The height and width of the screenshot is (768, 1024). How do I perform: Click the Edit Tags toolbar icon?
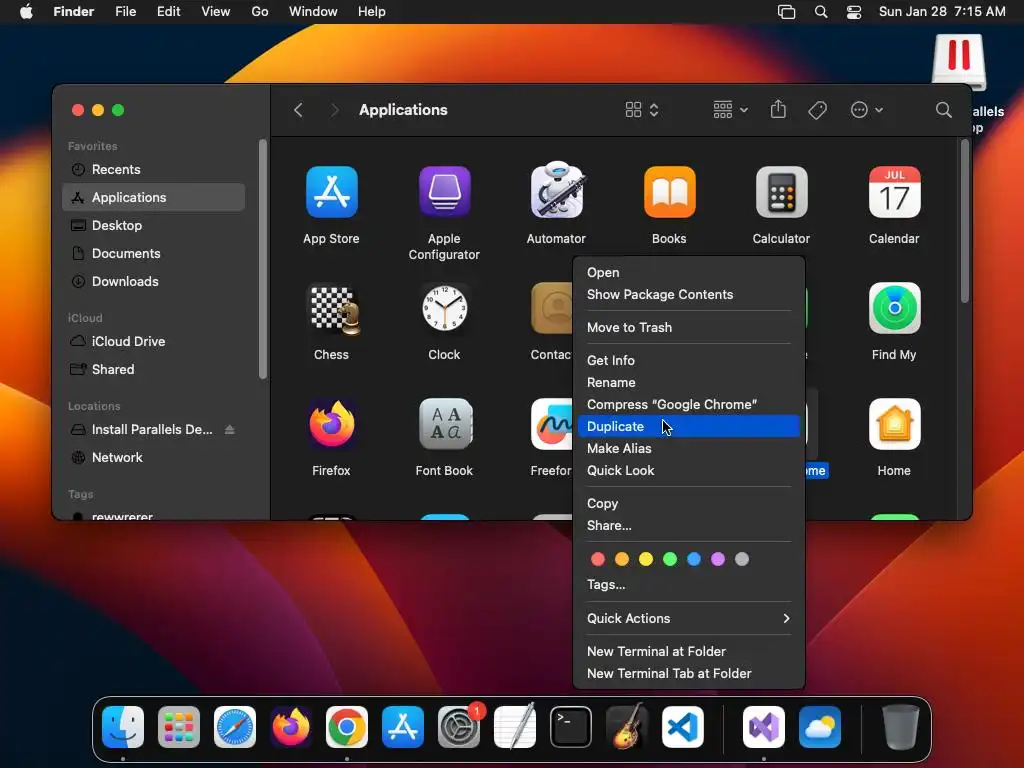(x=817, y=110)
